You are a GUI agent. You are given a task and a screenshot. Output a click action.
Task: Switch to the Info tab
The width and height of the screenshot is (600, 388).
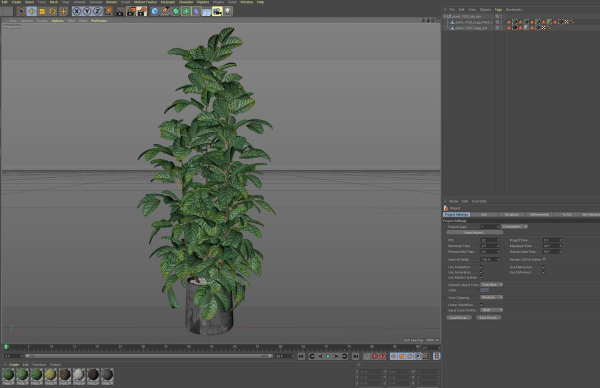pos(484,215)
